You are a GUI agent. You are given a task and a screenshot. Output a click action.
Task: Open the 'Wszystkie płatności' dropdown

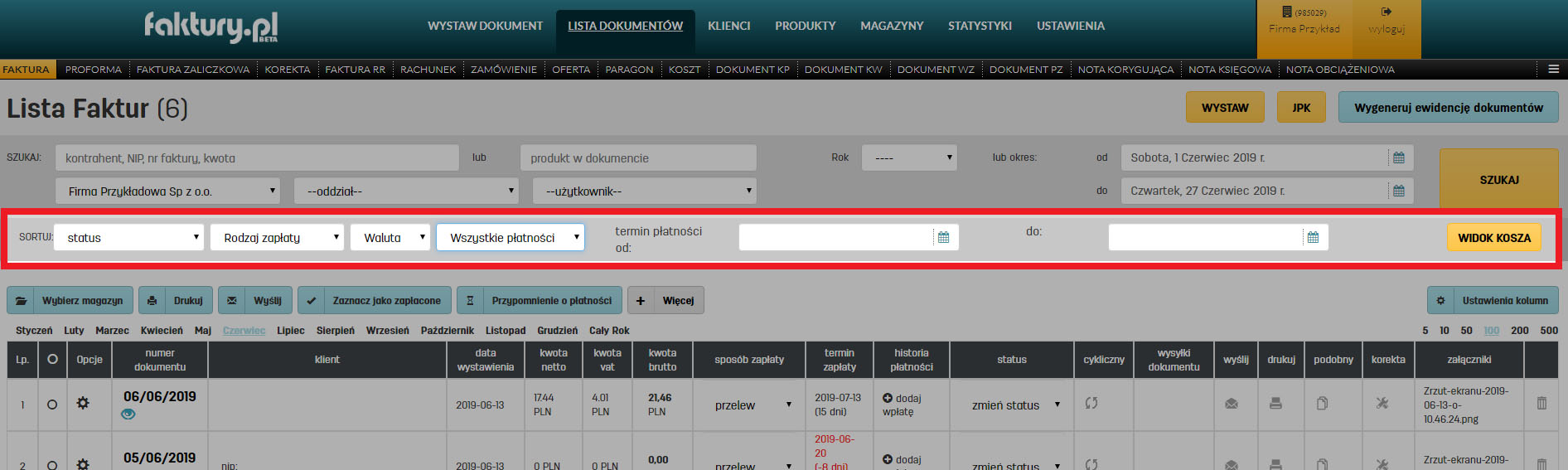tap(511, 238)
